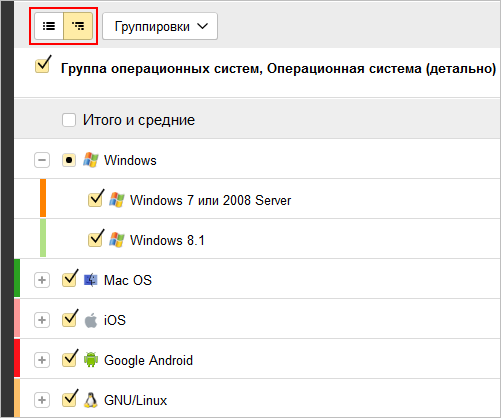Viewport: 501px width, 418px height.
Task: Click the Windows 8.1 row label
Action: coord(167,240)
